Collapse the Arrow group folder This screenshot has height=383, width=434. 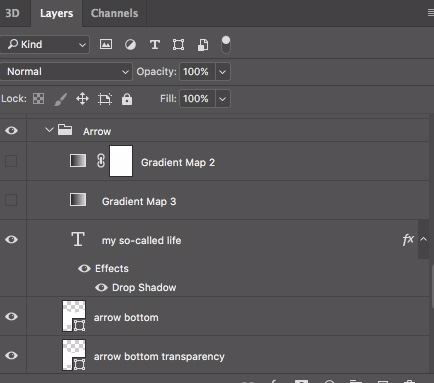(49, 130)
